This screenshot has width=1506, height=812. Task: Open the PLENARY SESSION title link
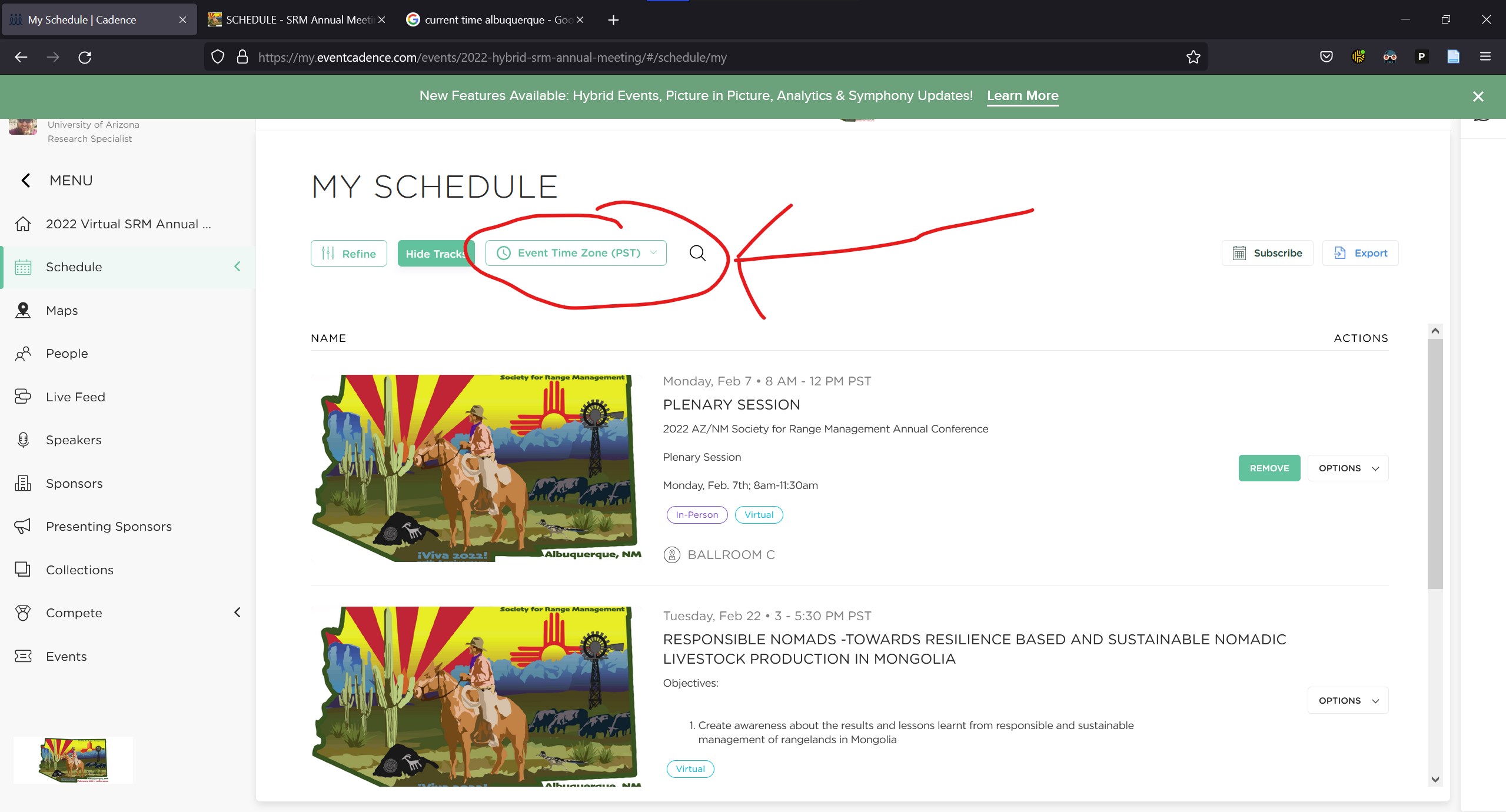pyautogui.click(x=732, y=405)
